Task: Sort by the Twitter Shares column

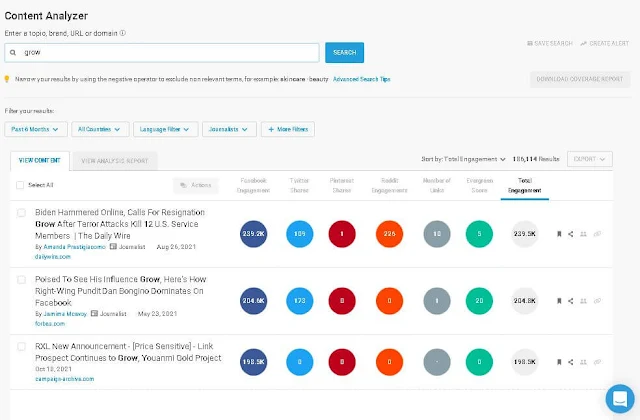Action: click(300, 185)
